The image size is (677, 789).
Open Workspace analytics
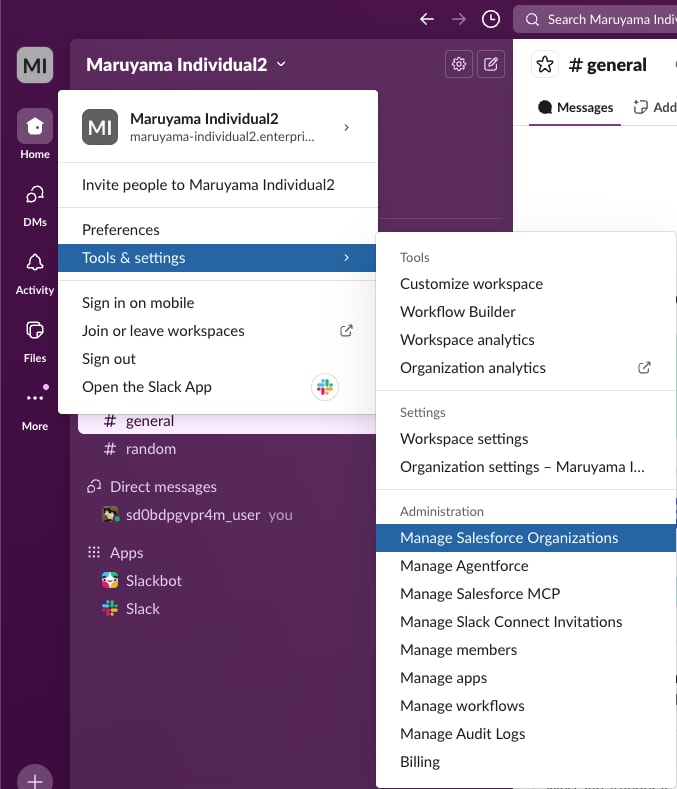point(525,340)
